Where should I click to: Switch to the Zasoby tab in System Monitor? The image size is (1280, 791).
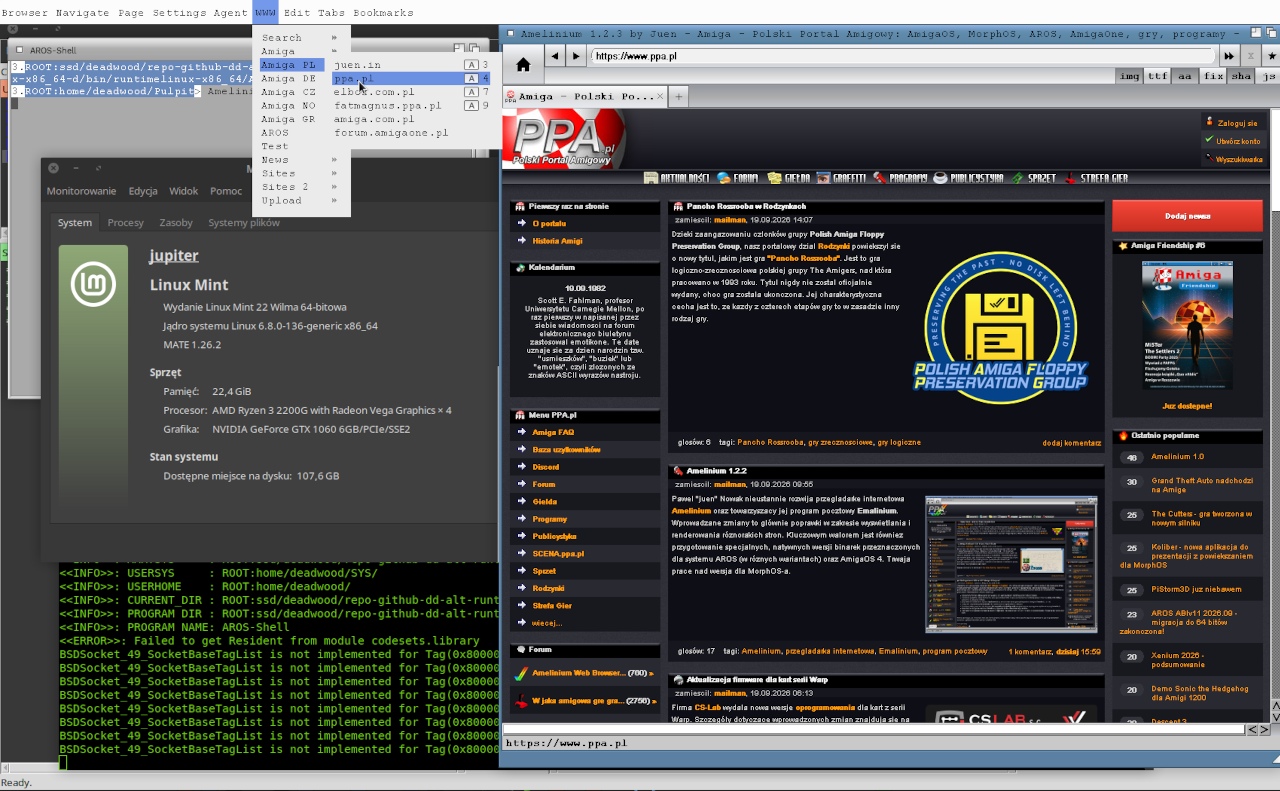pyautogui.click(x=176, y=223)
